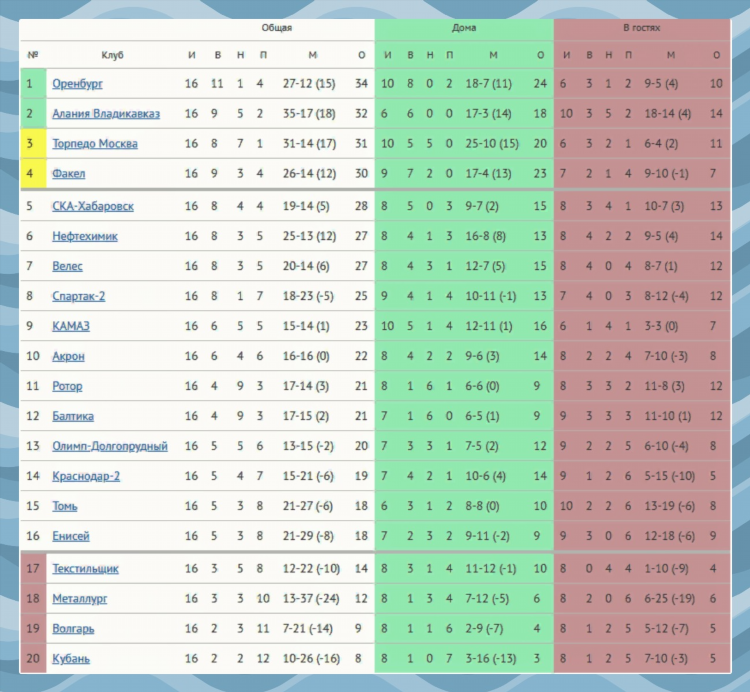The width and height of the screenshot is (750, 692).
Task: Select Кубань's home goals 3-16 (-13)
Action: coord(491,659)
